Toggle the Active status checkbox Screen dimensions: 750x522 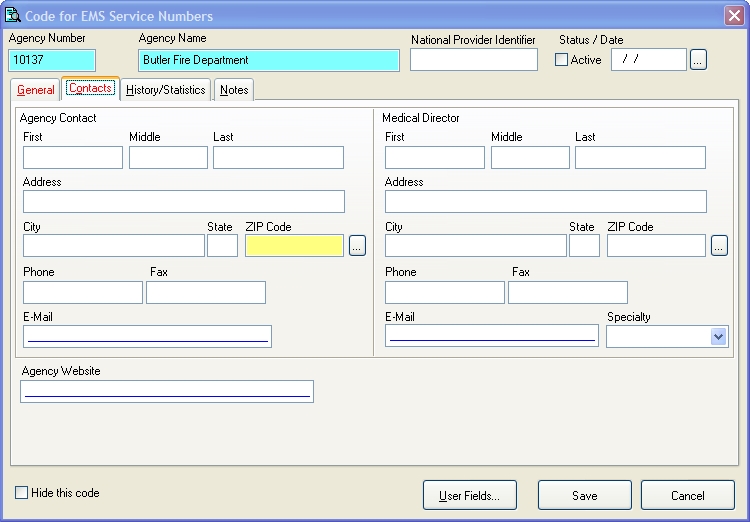[561, 60]
